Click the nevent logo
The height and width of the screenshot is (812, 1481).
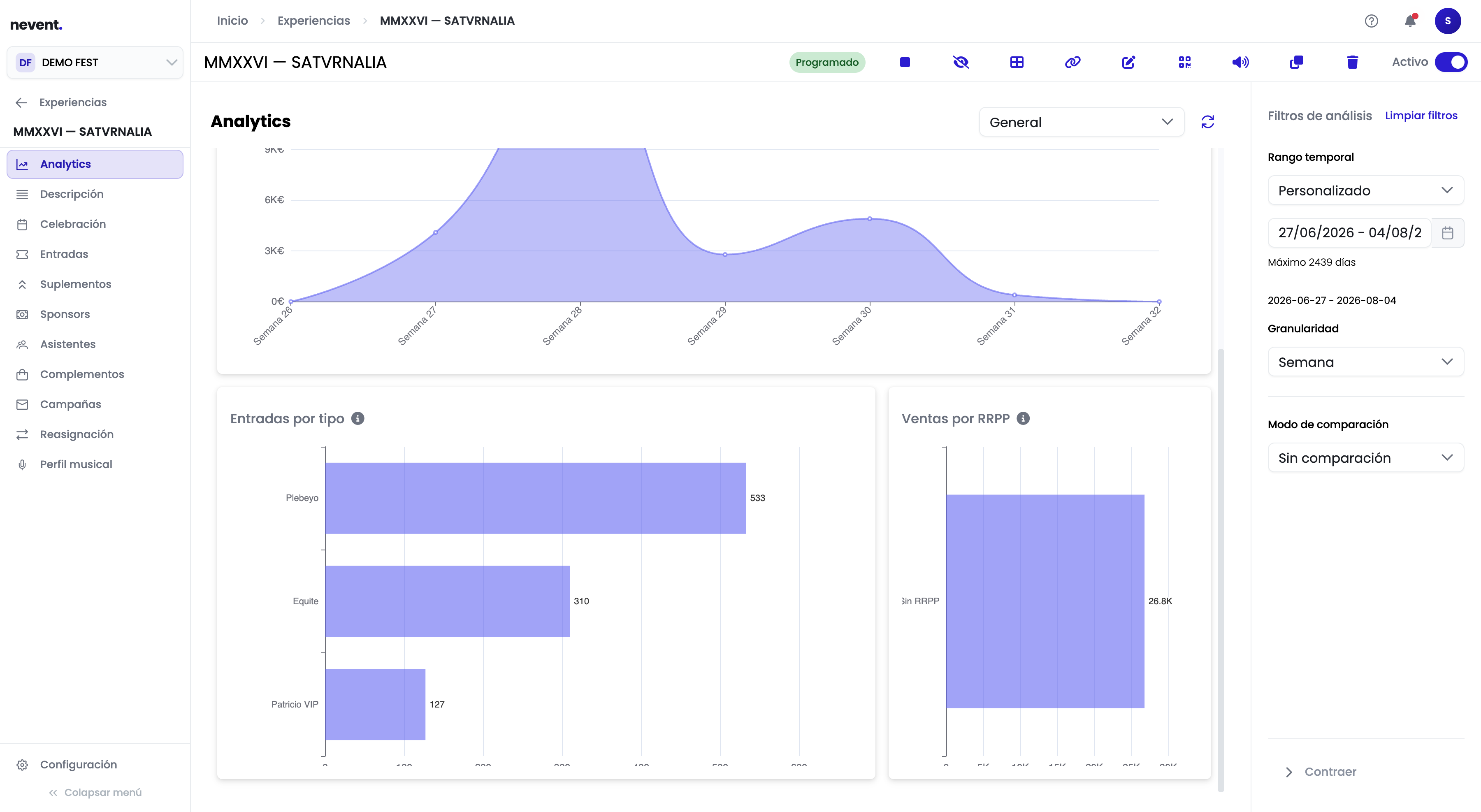(x=36, y=25)
